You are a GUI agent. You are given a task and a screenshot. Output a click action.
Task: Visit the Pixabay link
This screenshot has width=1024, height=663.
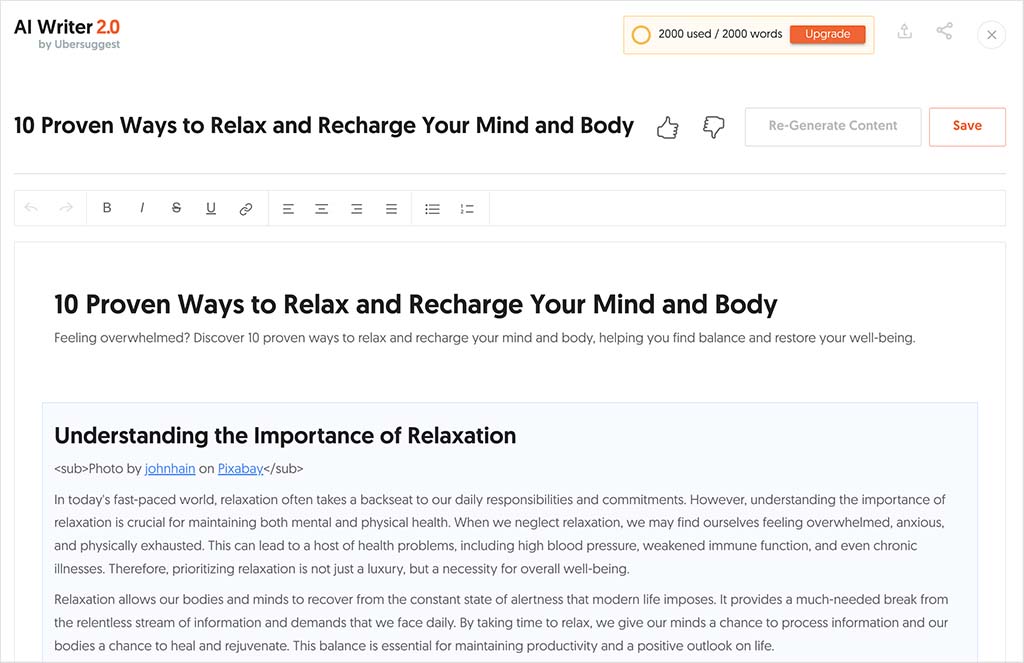240,468
